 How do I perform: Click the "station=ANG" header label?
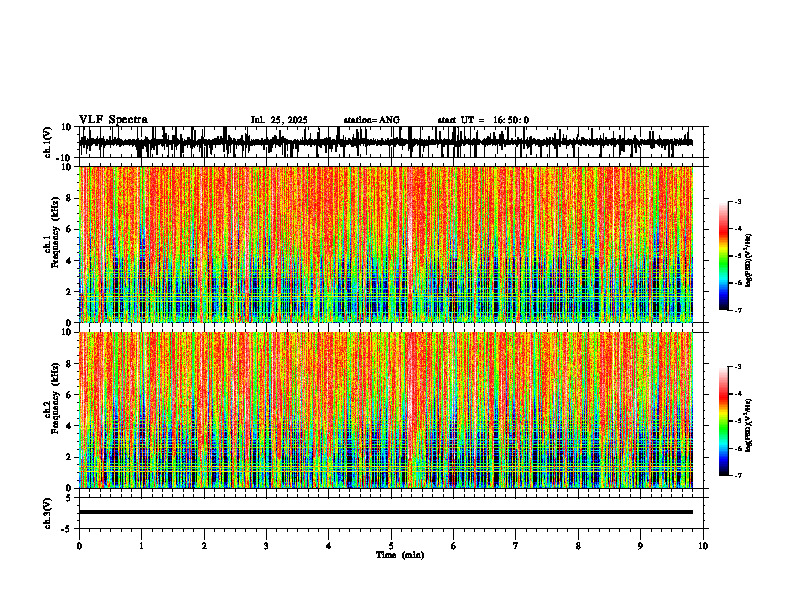(x=371, y=120)
